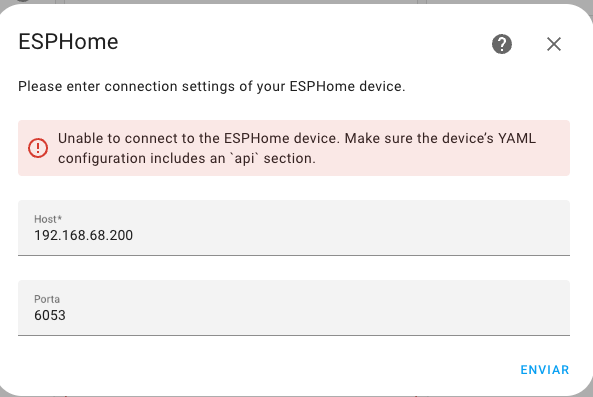Click the underline beneath the Porta field
Image resolution: width=593 pixels, height=397 pixels.
point(294,335)
